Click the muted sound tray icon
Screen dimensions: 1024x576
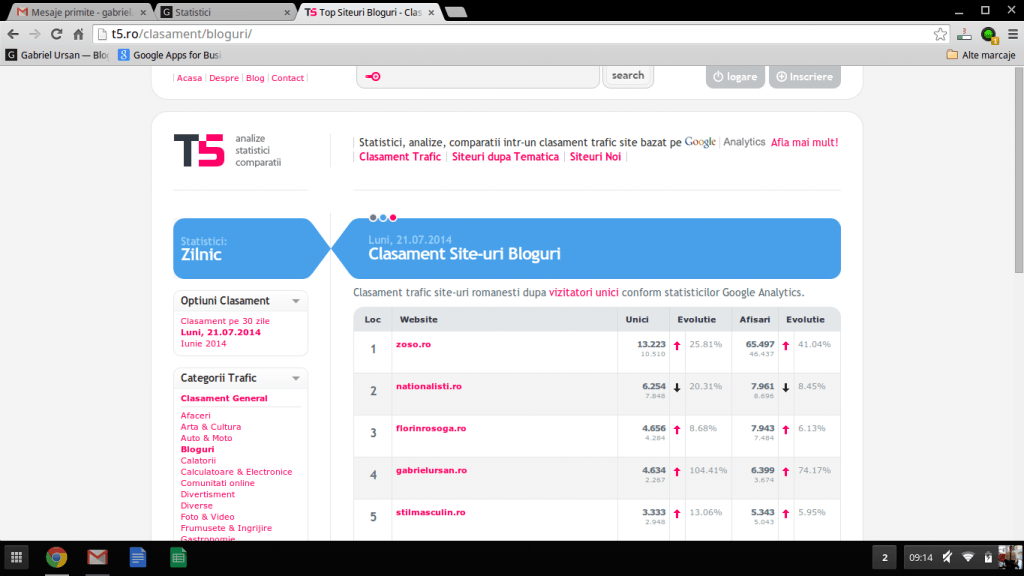(948, 557)
